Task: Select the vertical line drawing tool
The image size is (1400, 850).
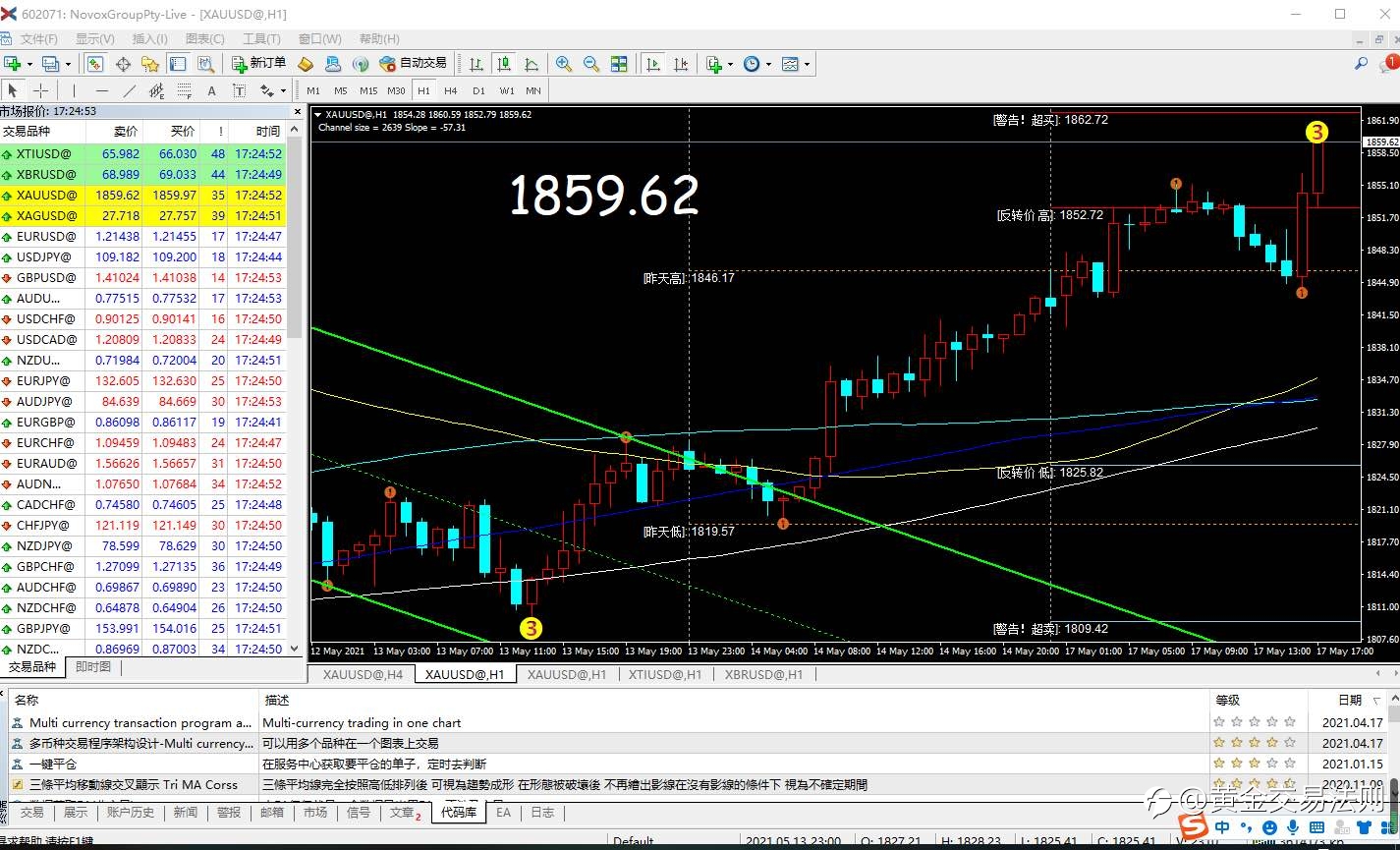Action: pyautogui.click(x=74, y=90)
